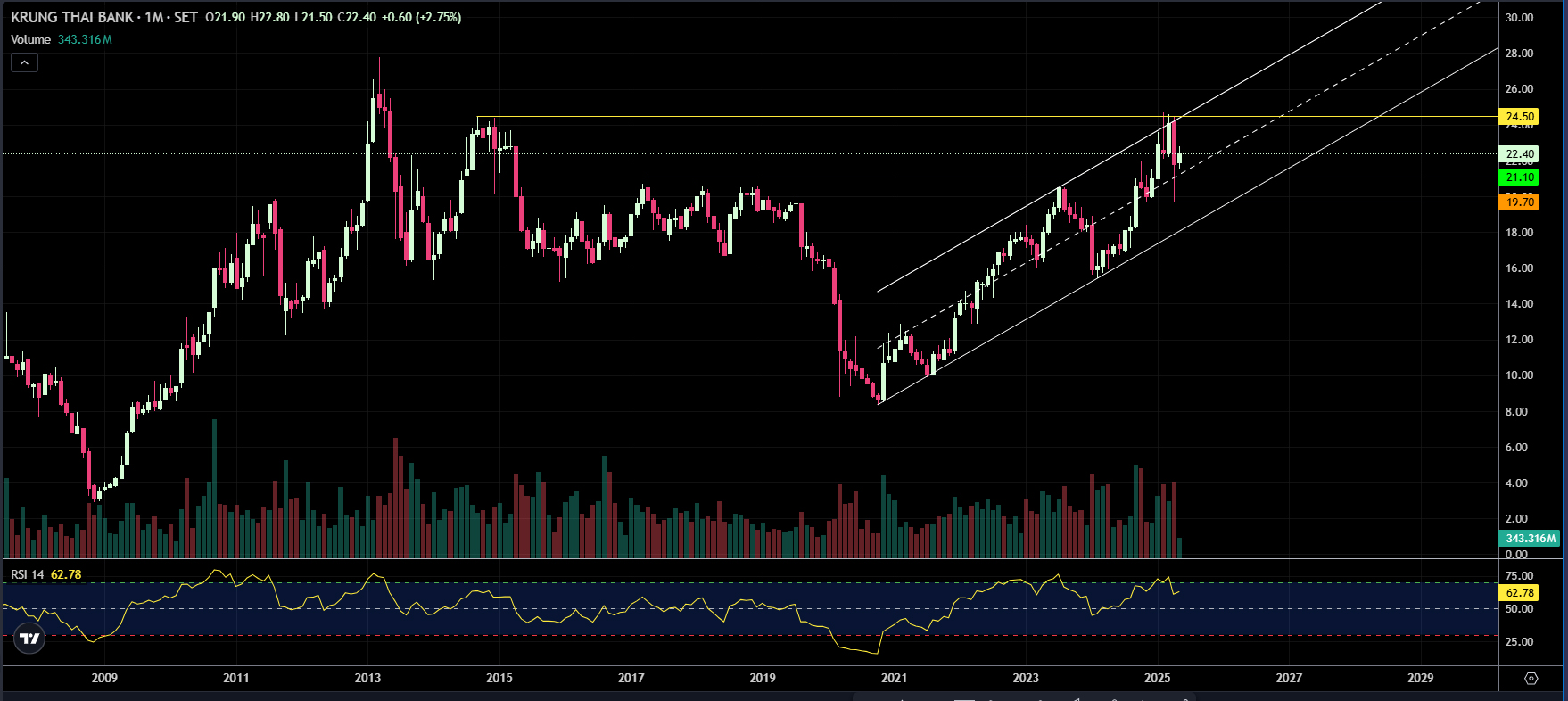Click the 2013 label on the time axis
Screen dimensions: 1568x701
pyautogui.click(x=367, y=678)
